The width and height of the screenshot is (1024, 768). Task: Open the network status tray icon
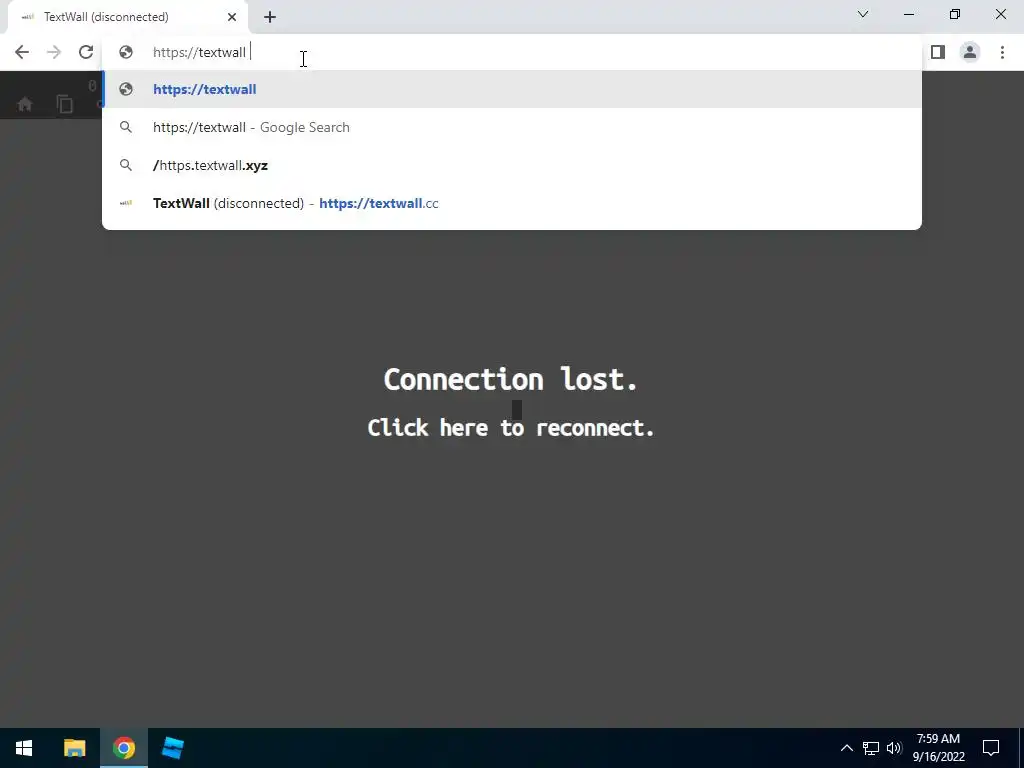click(x=871, y=748)
